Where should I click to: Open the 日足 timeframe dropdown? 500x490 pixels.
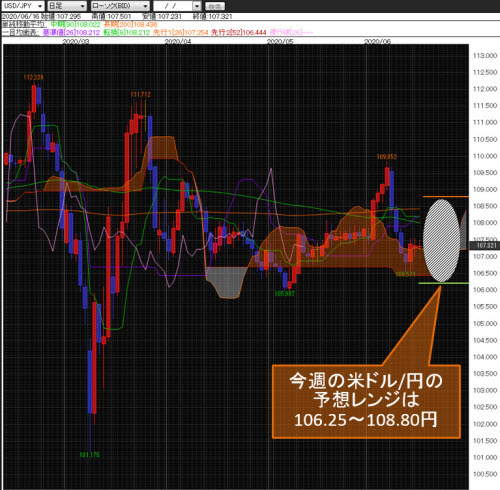tap(67, 6)
